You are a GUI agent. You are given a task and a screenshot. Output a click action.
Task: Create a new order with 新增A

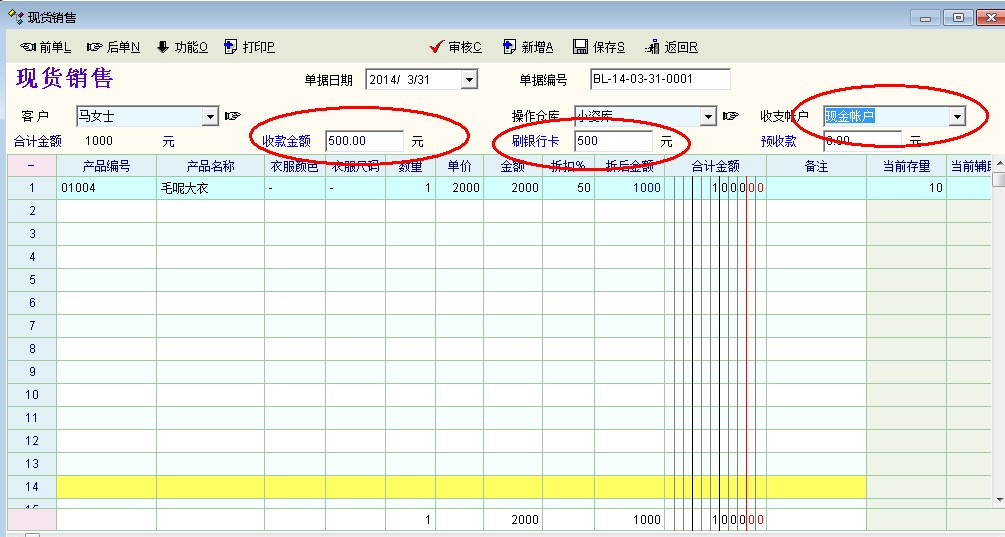click(528, 47)
